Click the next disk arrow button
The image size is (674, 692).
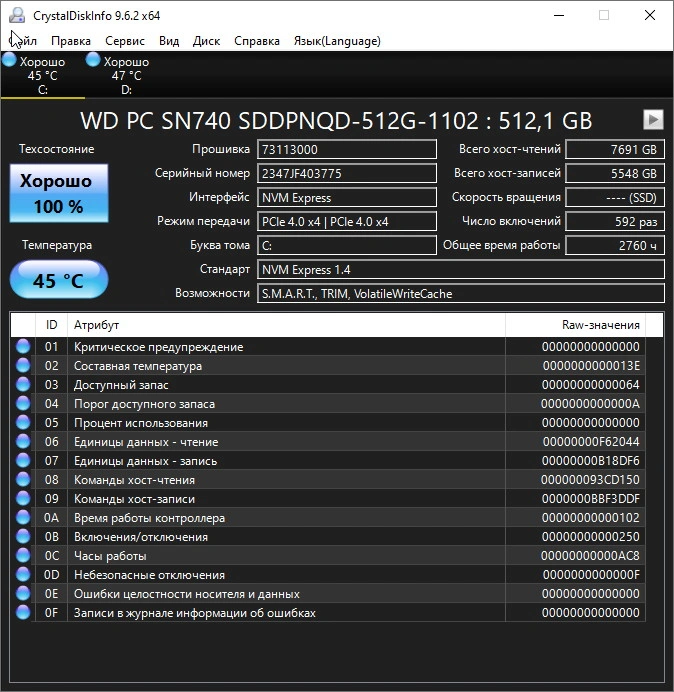point(653,120)
